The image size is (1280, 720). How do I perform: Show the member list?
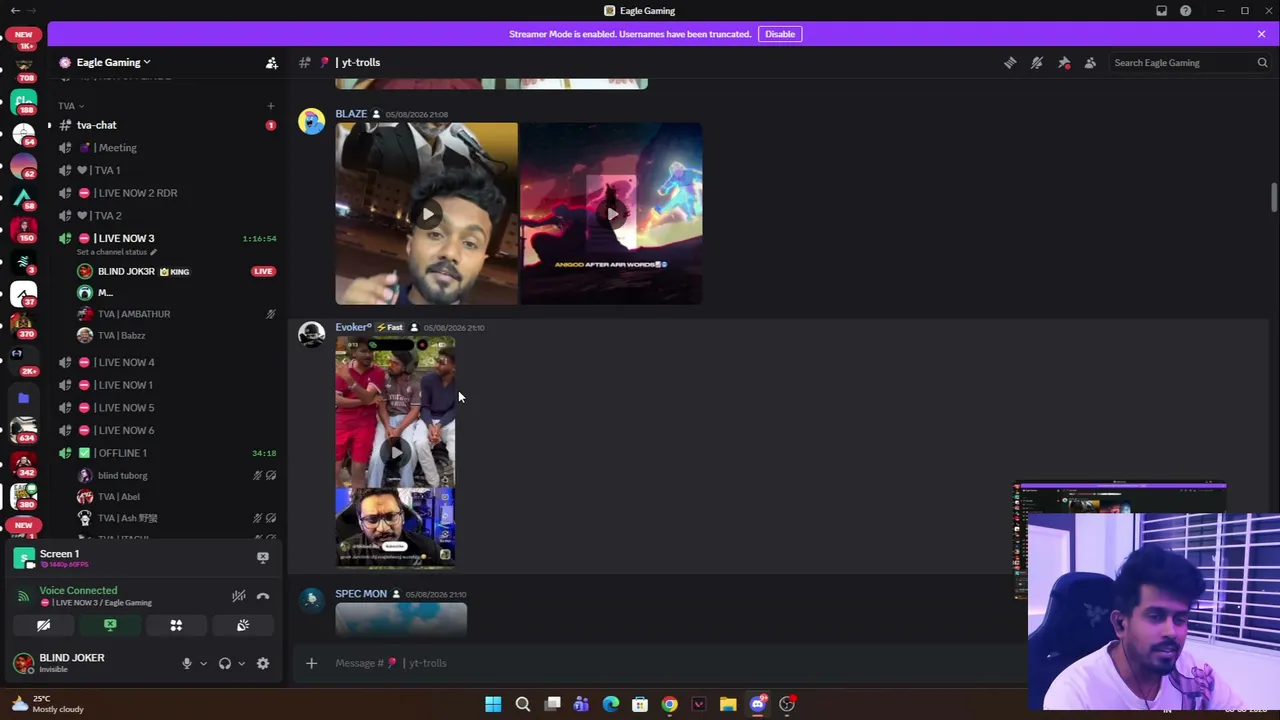pos(1090,62)
